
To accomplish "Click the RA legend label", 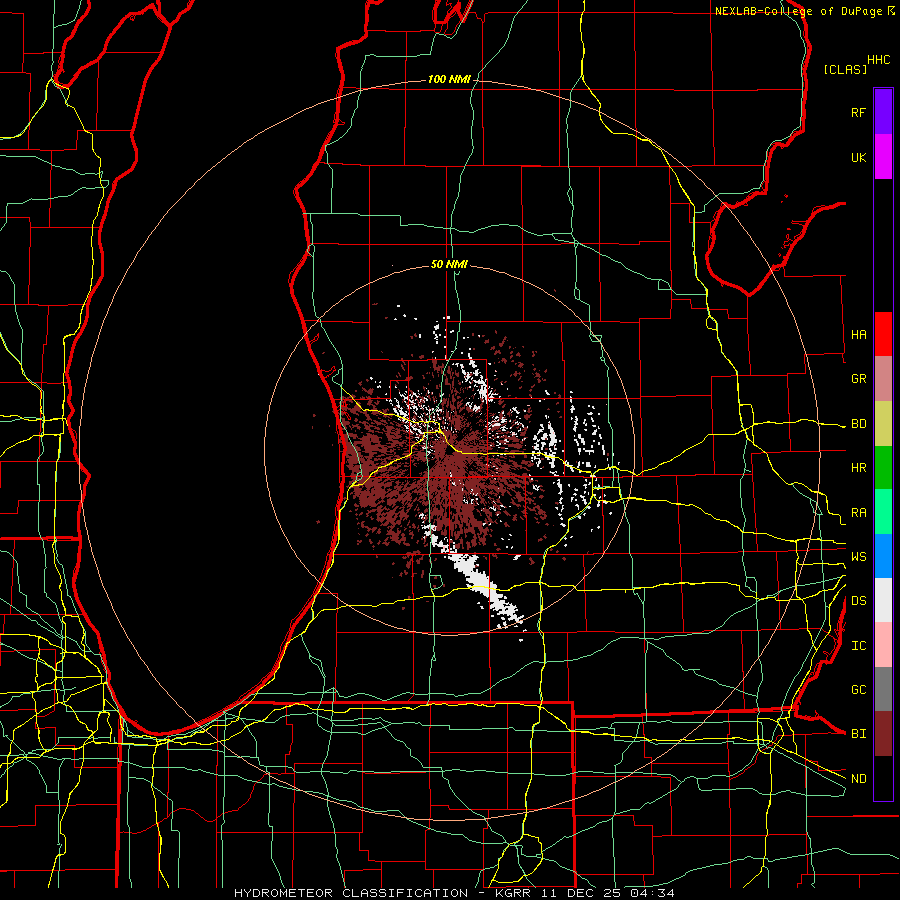I will pyautogui.click(x=858, y=512).
